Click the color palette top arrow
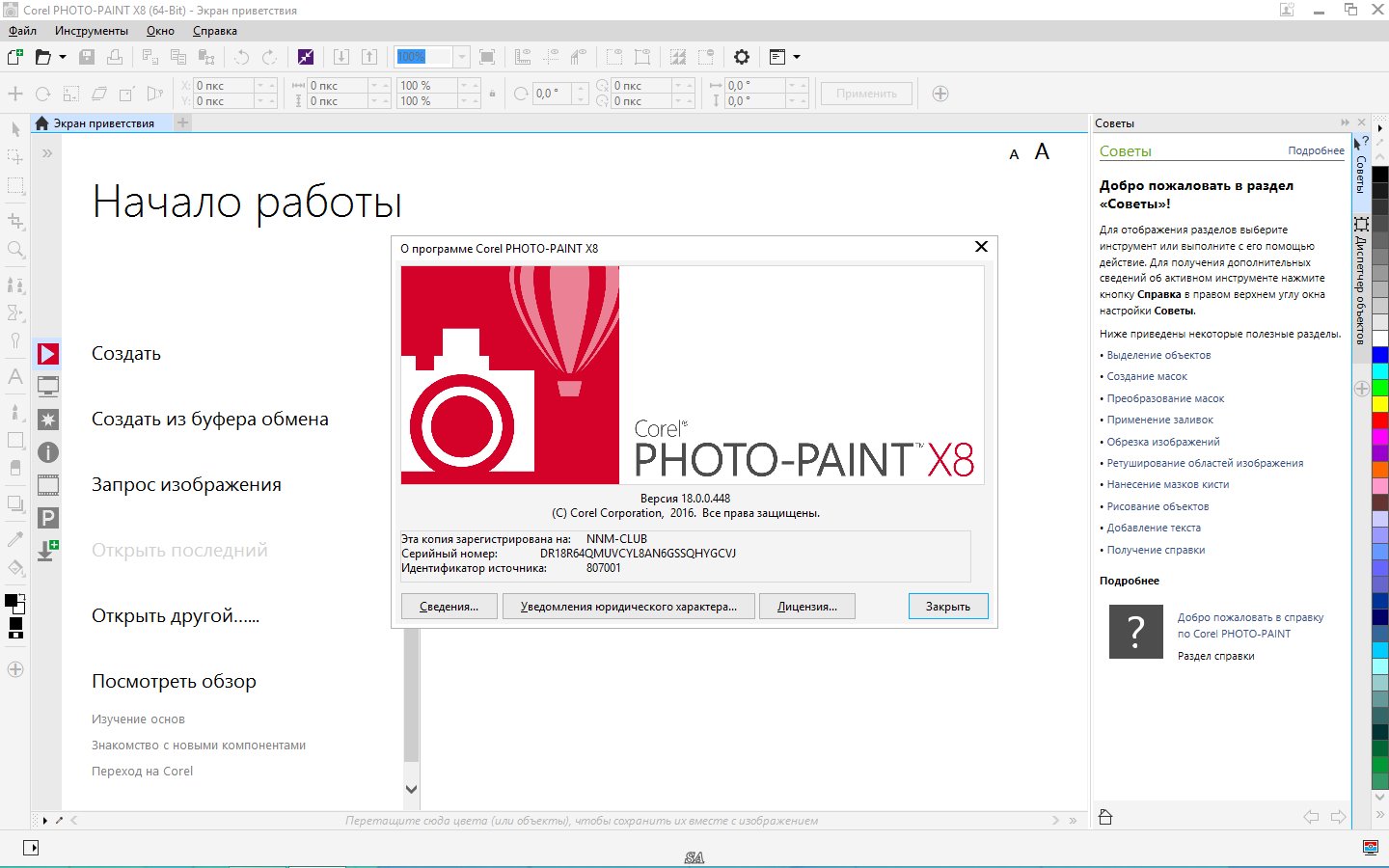The width and height of the screenshot is (1389, 868). (1380, 127)
